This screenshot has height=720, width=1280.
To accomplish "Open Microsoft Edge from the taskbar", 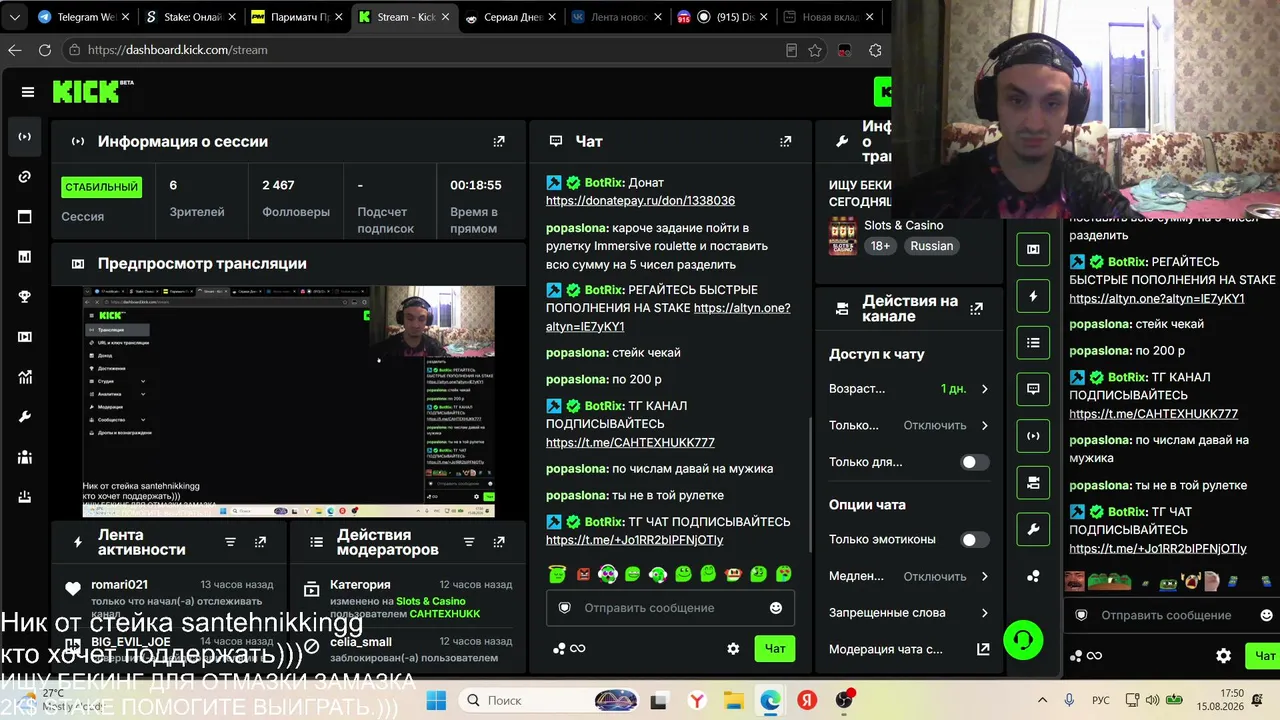I will coord(770,700).
